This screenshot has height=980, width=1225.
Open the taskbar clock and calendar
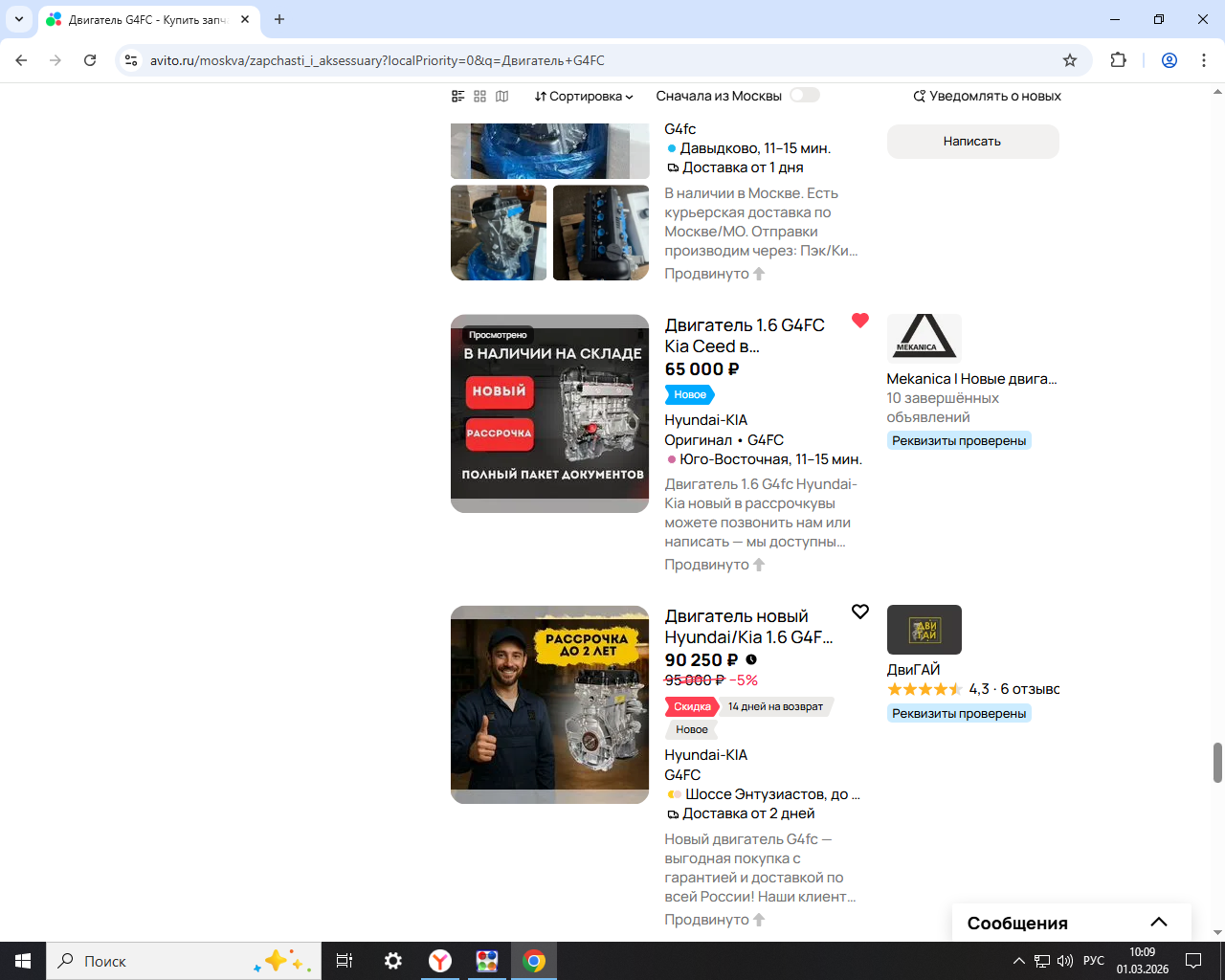coord(1143,961)
